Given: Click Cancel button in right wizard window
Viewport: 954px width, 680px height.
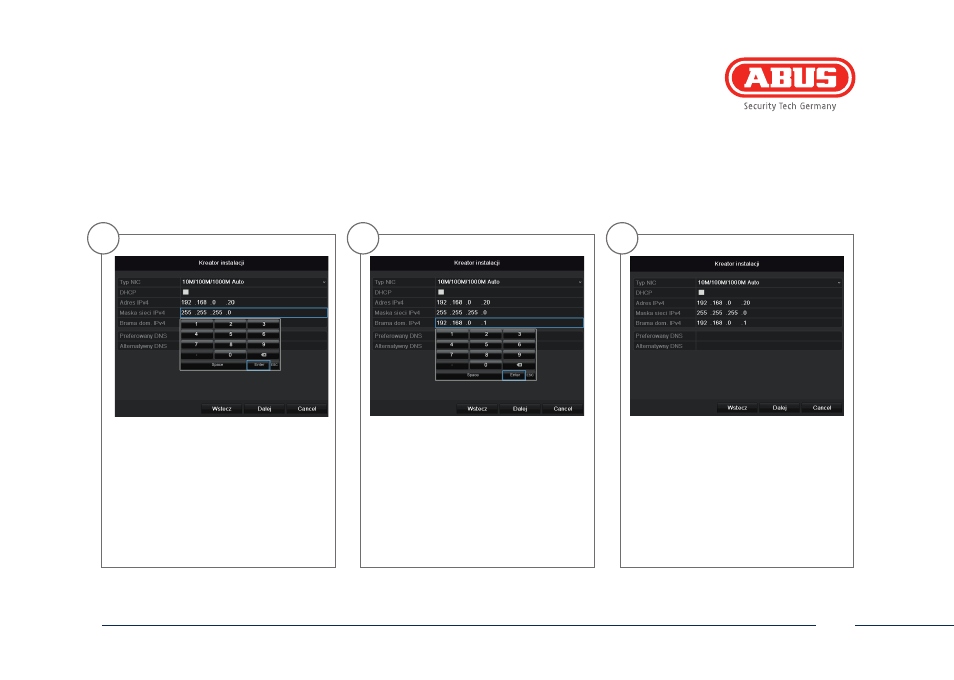Looking at the screenshot, I should pos(822,408).
